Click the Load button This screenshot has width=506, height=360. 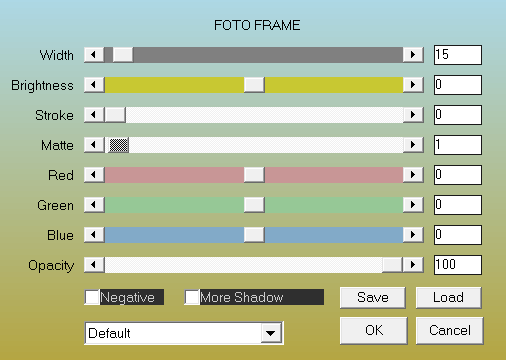[449, 297]
